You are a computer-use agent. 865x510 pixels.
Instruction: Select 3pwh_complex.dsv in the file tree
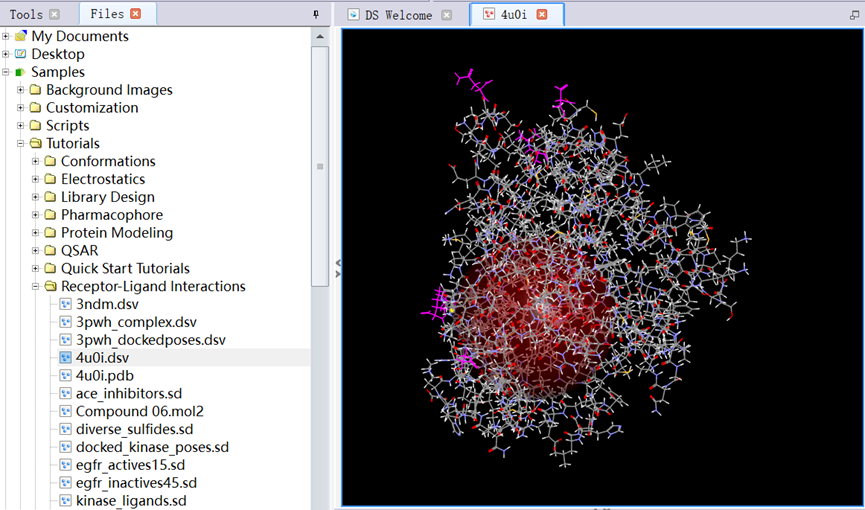coord(136,322)
